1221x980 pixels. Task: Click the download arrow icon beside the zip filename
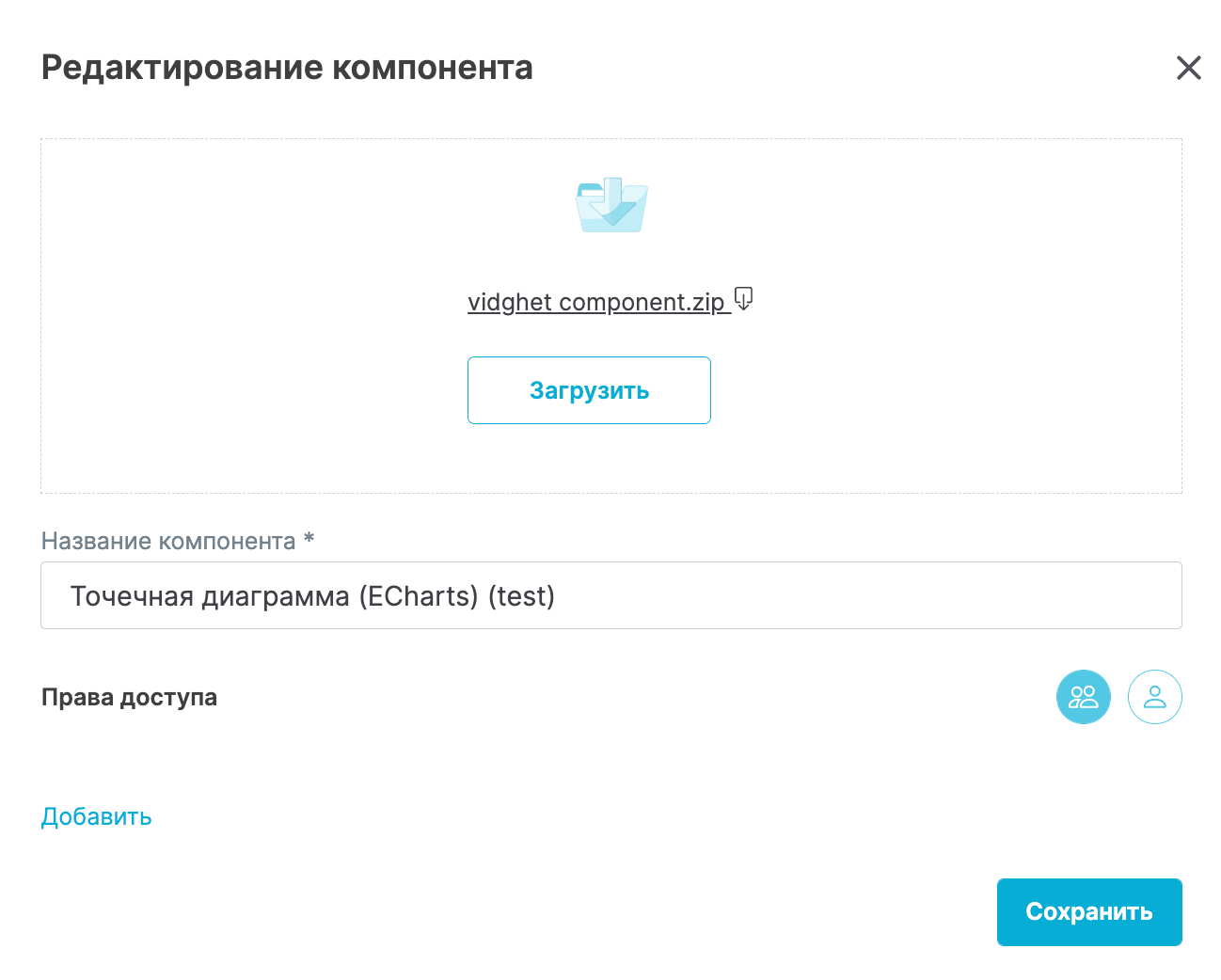[x=743, y=299]
